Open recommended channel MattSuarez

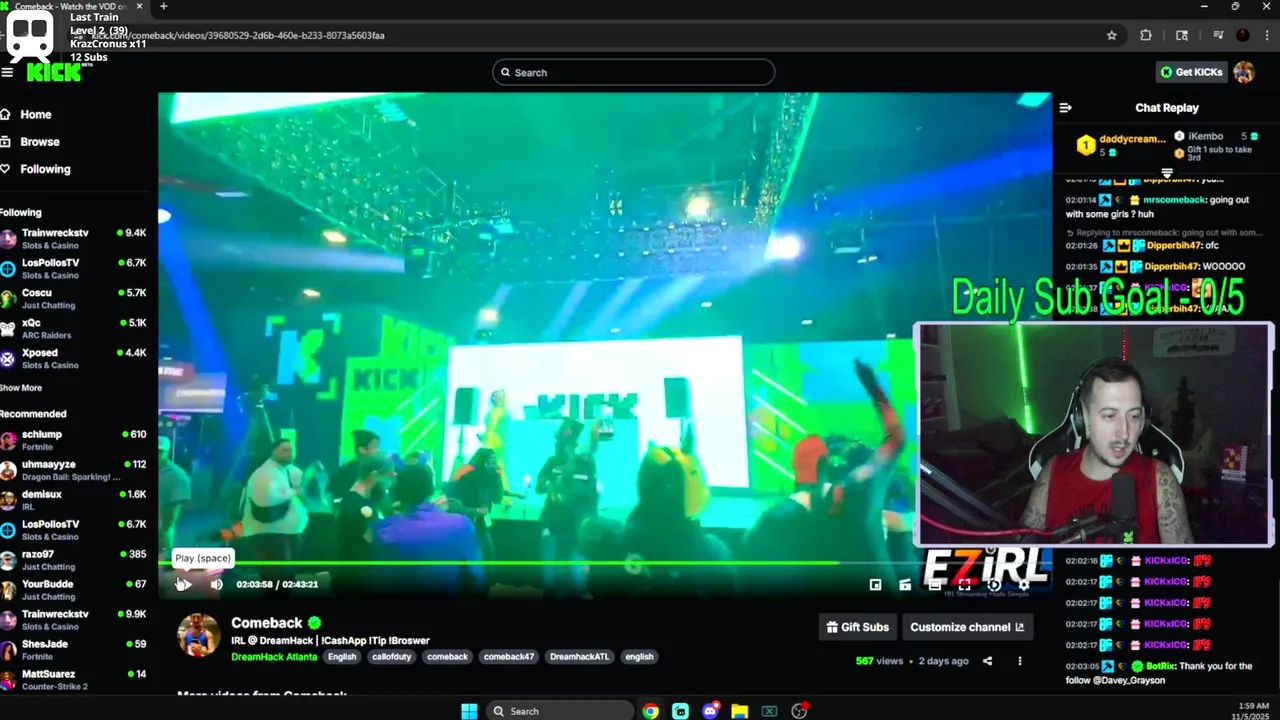[x=74, y=680]
